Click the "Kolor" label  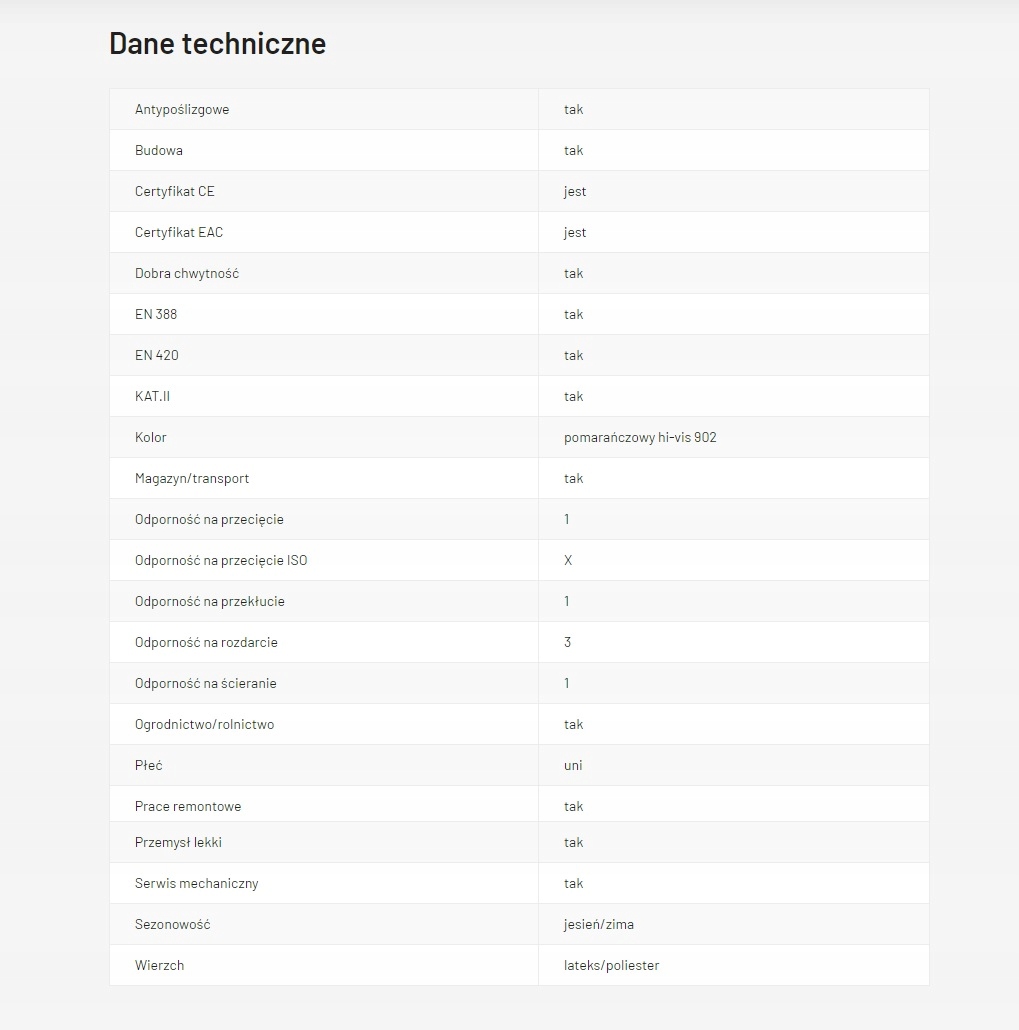pos(151,437)
